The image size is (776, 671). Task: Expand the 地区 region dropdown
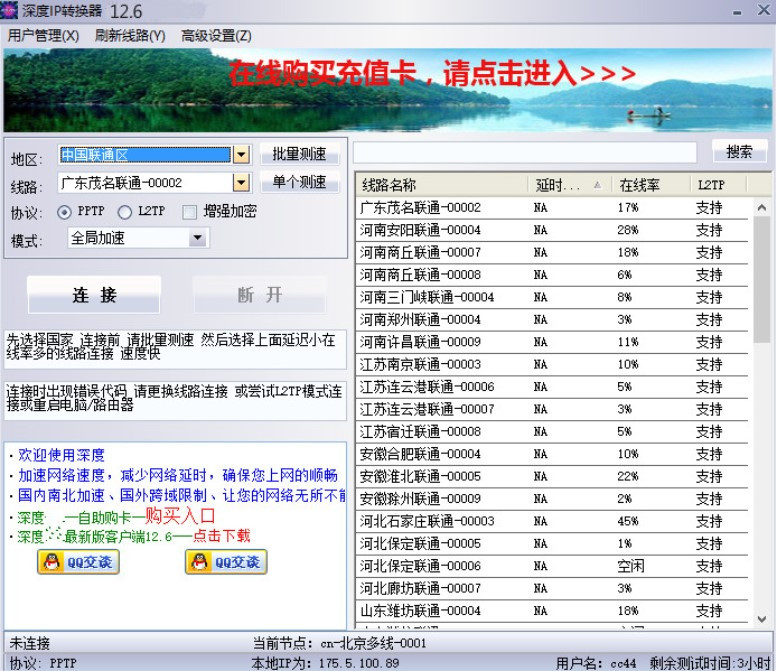(241, 155)
